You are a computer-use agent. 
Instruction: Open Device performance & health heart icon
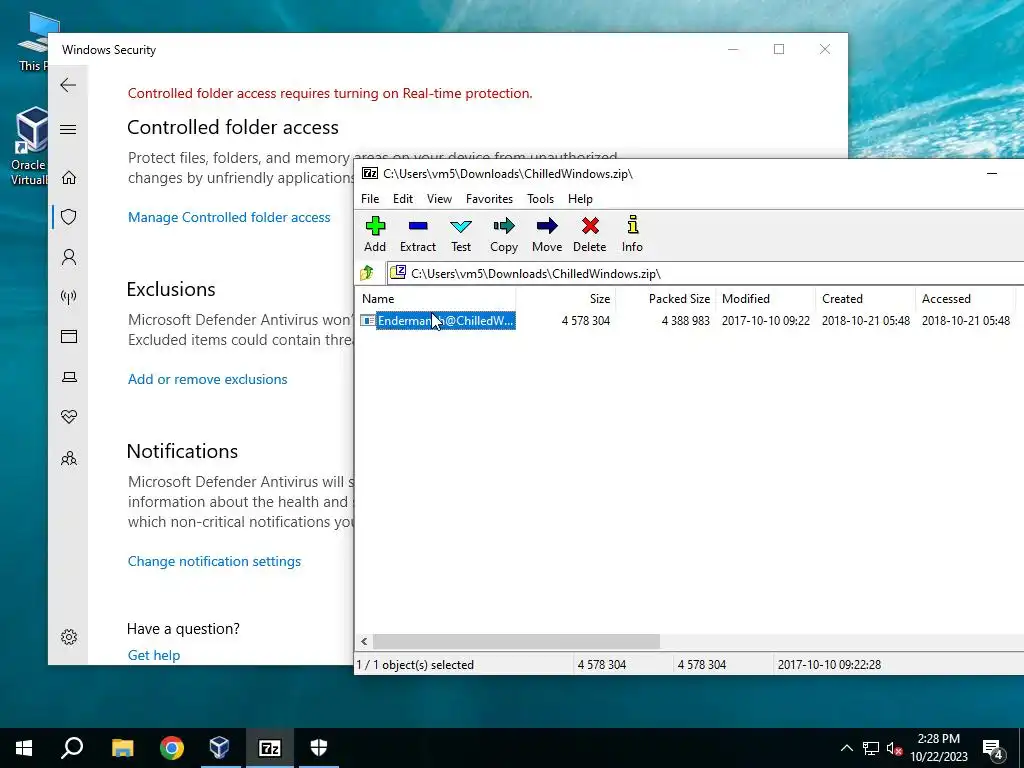pos(69,417)
